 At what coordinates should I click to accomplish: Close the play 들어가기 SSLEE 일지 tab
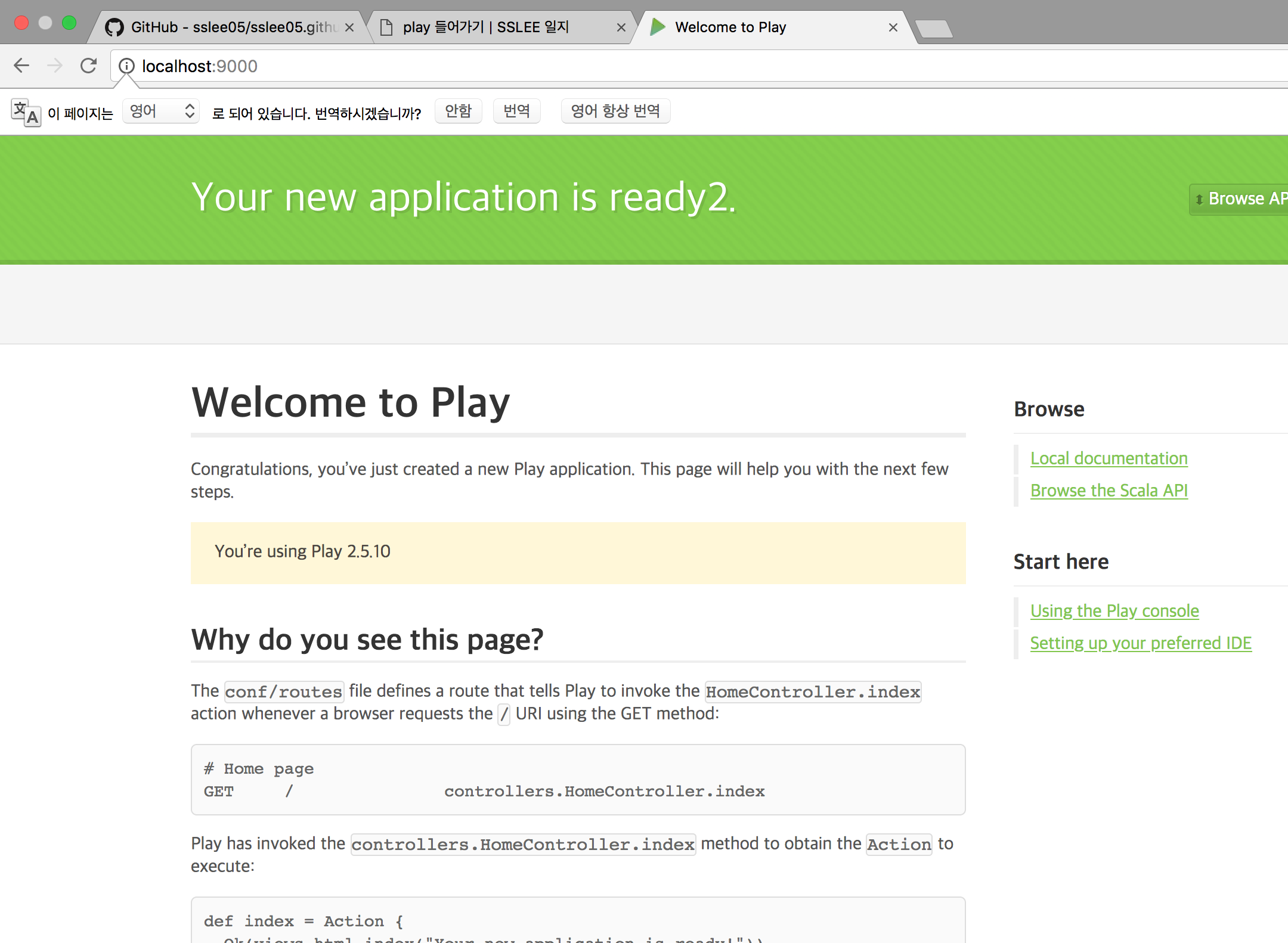tap(621, 27)
